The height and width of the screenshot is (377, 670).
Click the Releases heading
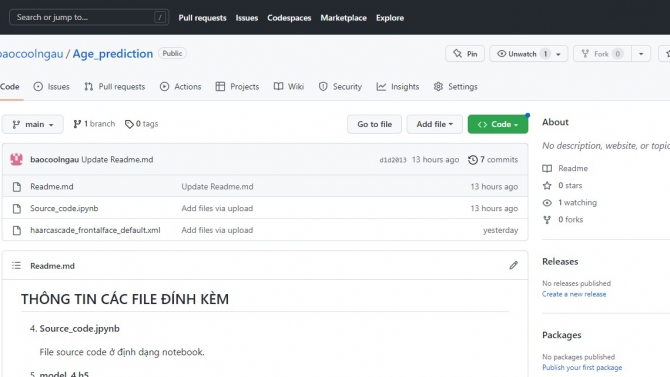click(560, 262)
